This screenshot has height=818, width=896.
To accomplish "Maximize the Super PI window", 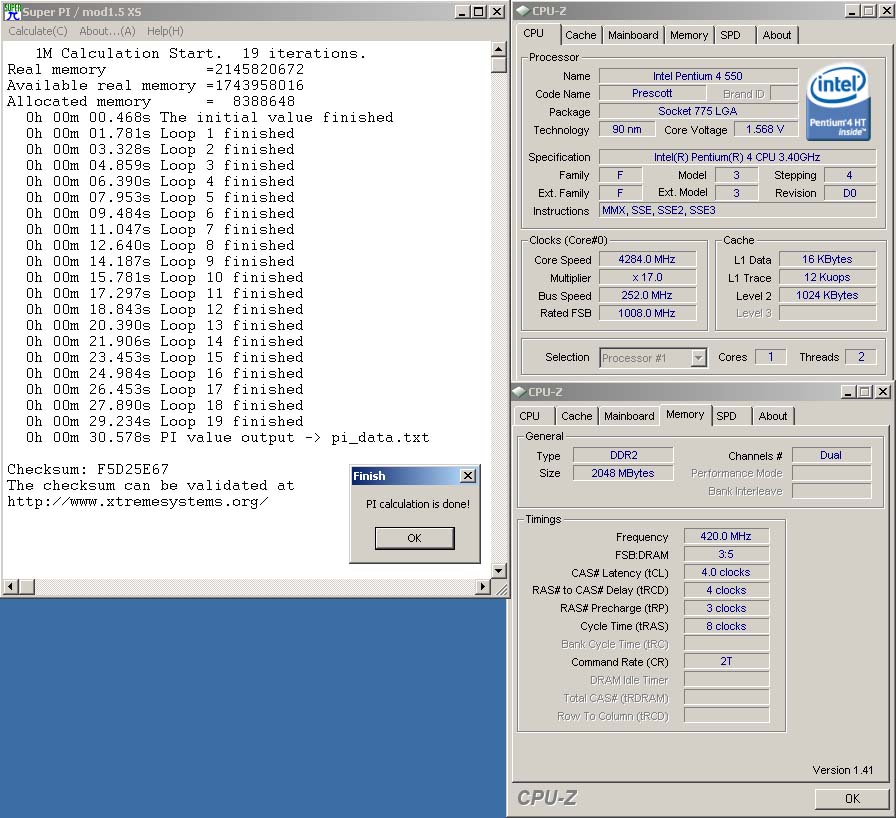I will tap(479, 11).
